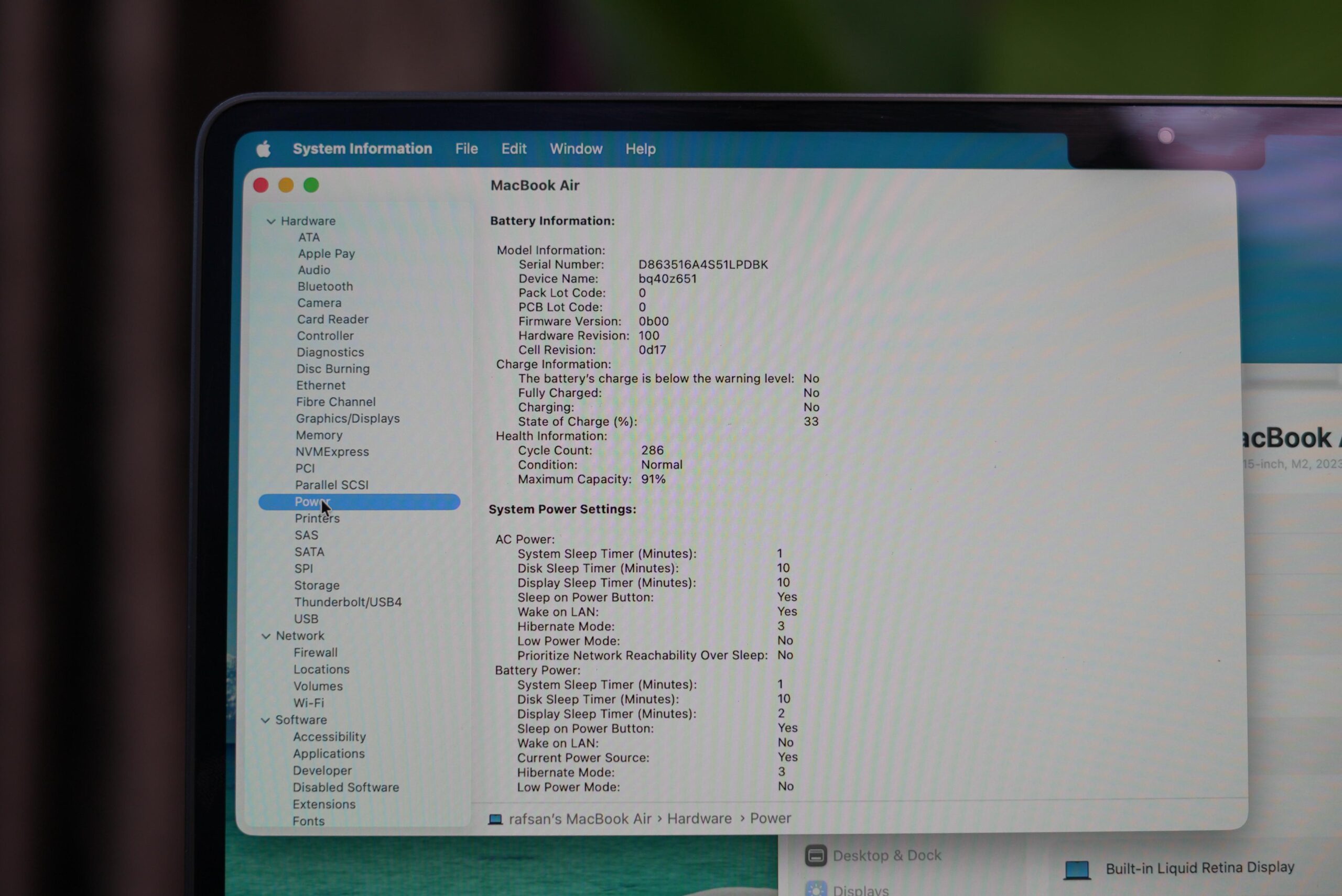Select Fonts under Software
This screenshot has height=896, width=1342.
[x=308, y=822]
